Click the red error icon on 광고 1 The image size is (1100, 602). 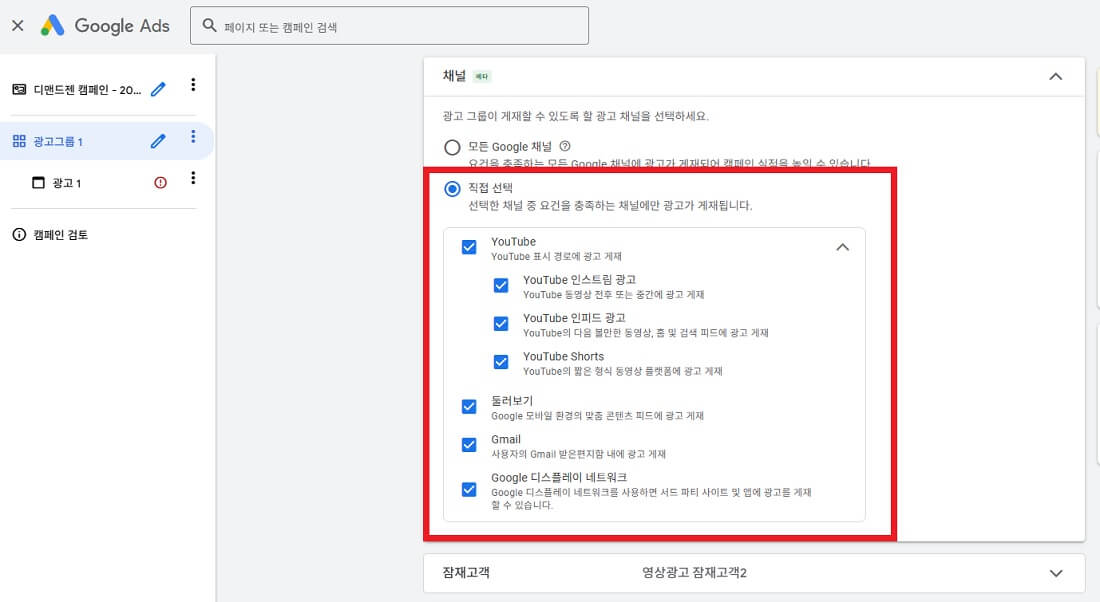(161, 182)
